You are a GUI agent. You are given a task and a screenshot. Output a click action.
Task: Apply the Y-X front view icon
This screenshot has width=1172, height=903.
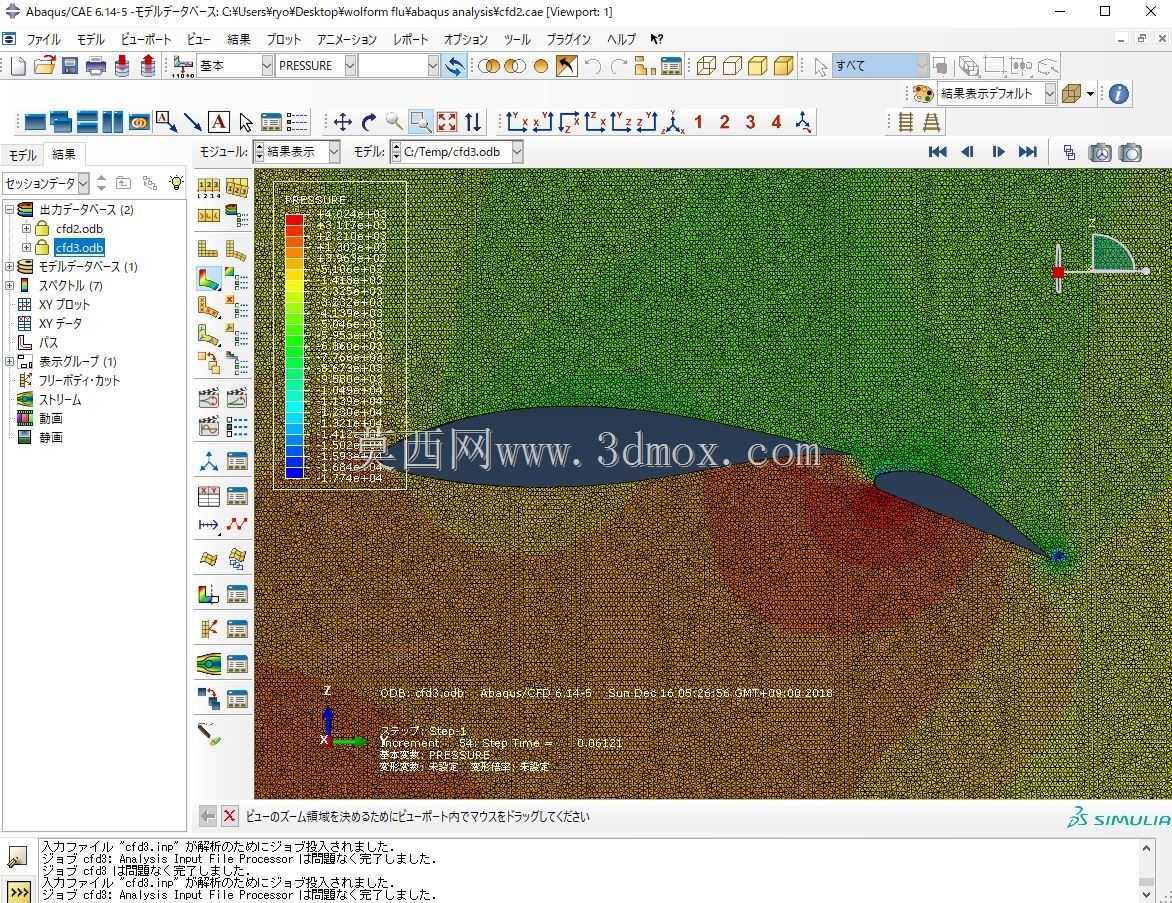(x=516, y=122)
